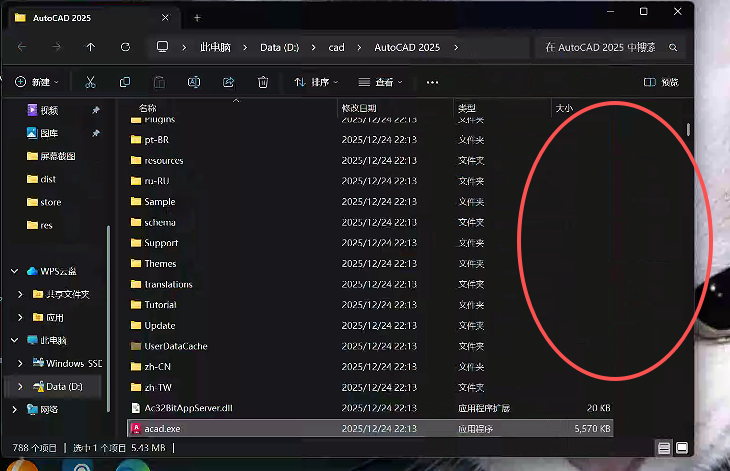
Task: Expand the 网络 (Network) tree node
Action: pyautogui.click(x=14, y=409)
